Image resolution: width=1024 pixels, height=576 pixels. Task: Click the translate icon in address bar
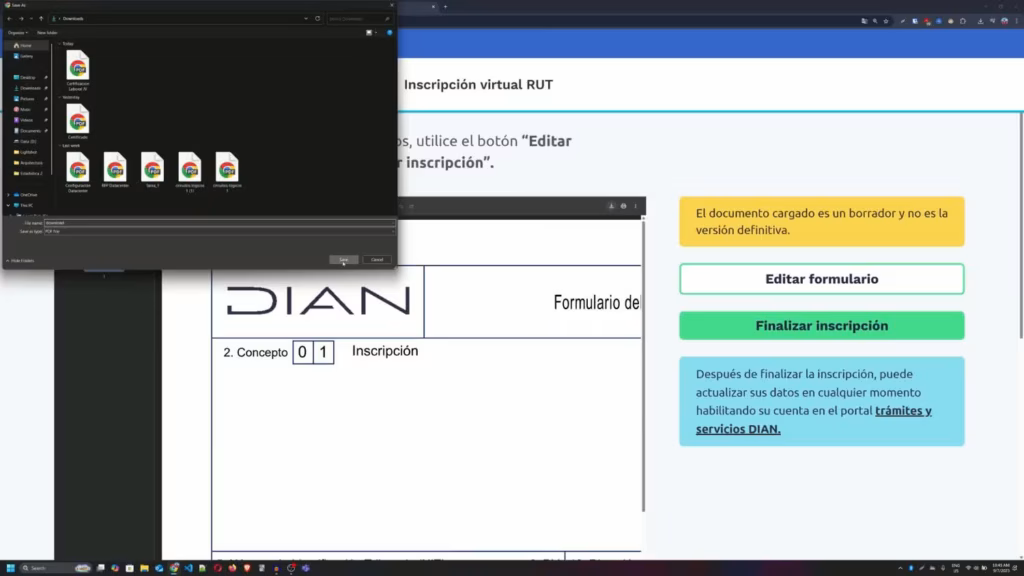coord(864,21)
